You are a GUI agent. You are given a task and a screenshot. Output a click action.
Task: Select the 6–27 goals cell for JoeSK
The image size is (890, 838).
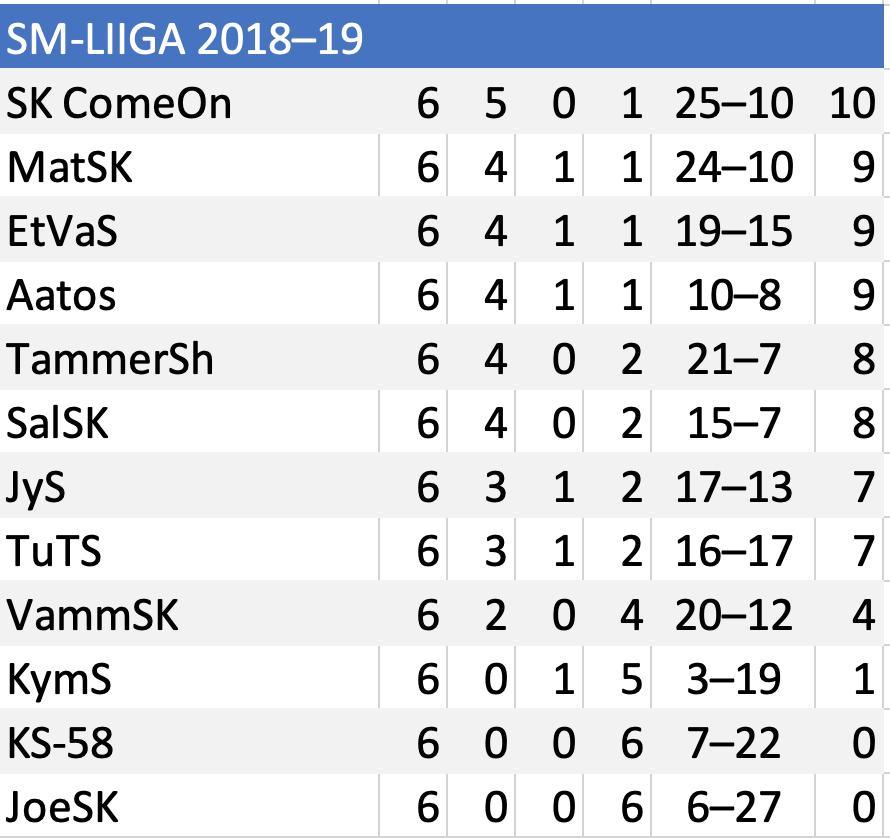pos(734,808)
